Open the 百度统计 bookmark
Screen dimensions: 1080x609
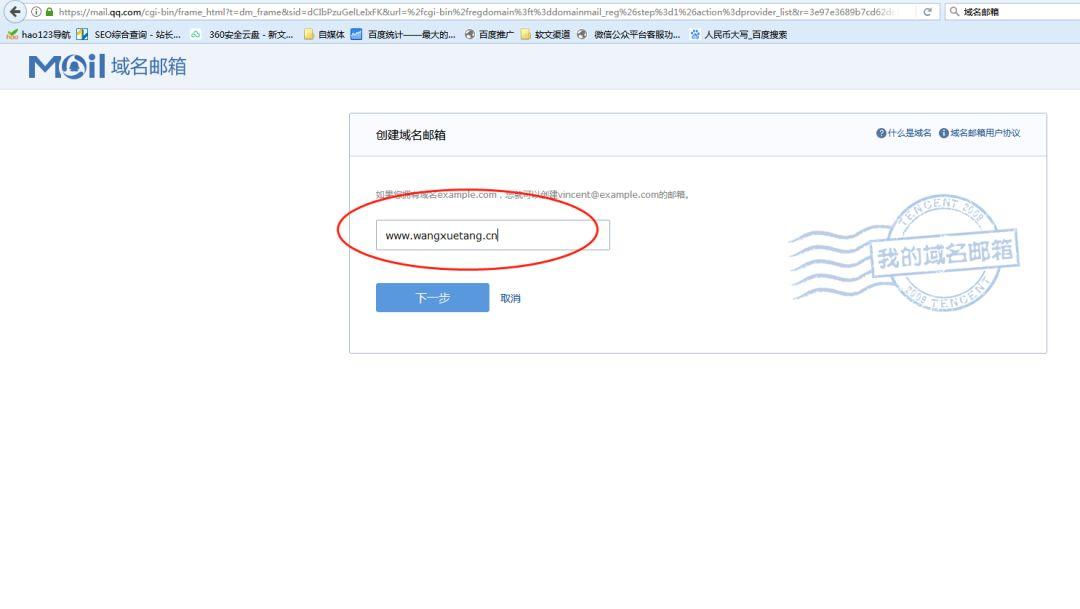pos(403,34)
